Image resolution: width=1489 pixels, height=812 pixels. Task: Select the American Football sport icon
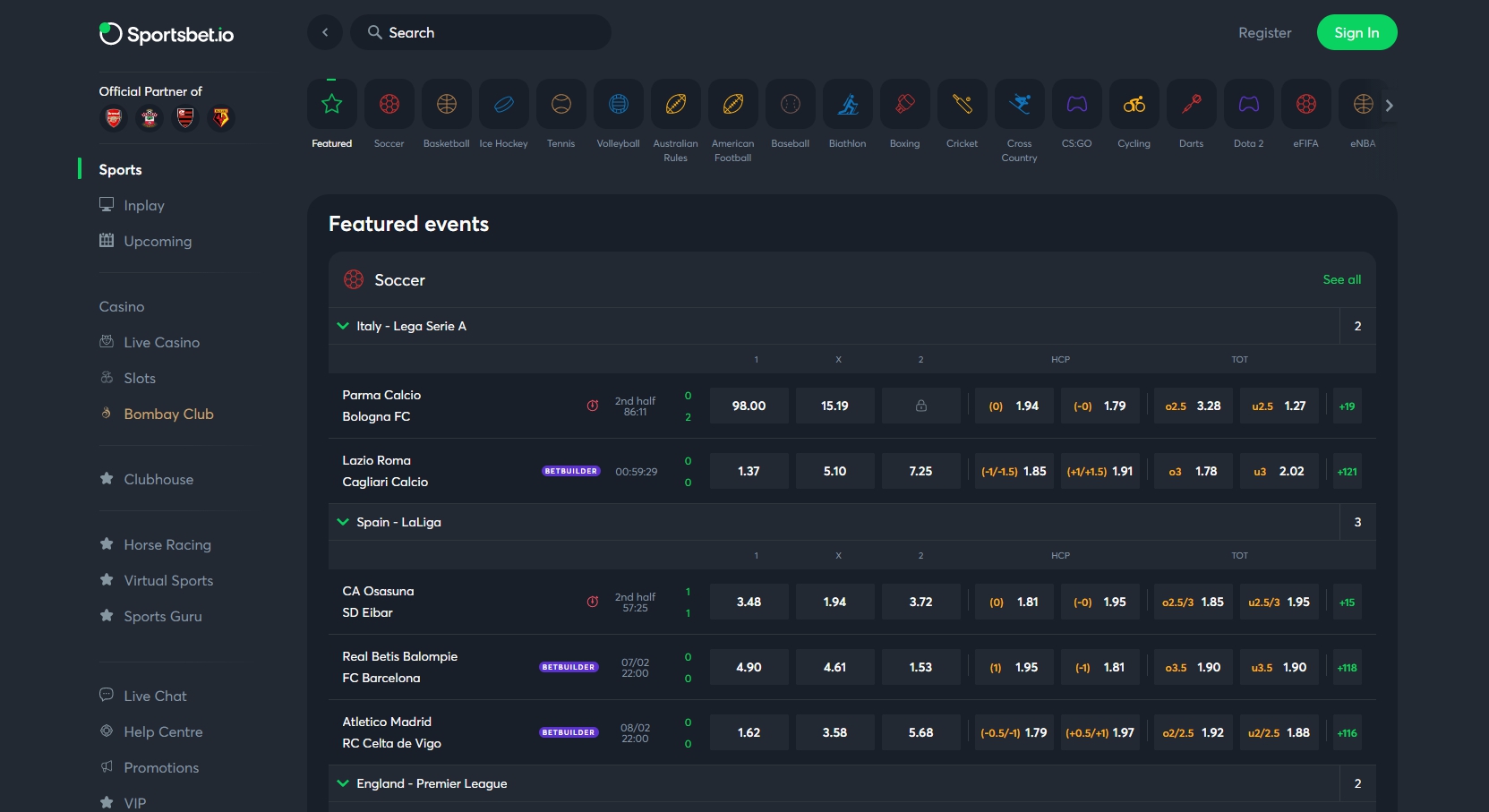[x=733, y=104]
